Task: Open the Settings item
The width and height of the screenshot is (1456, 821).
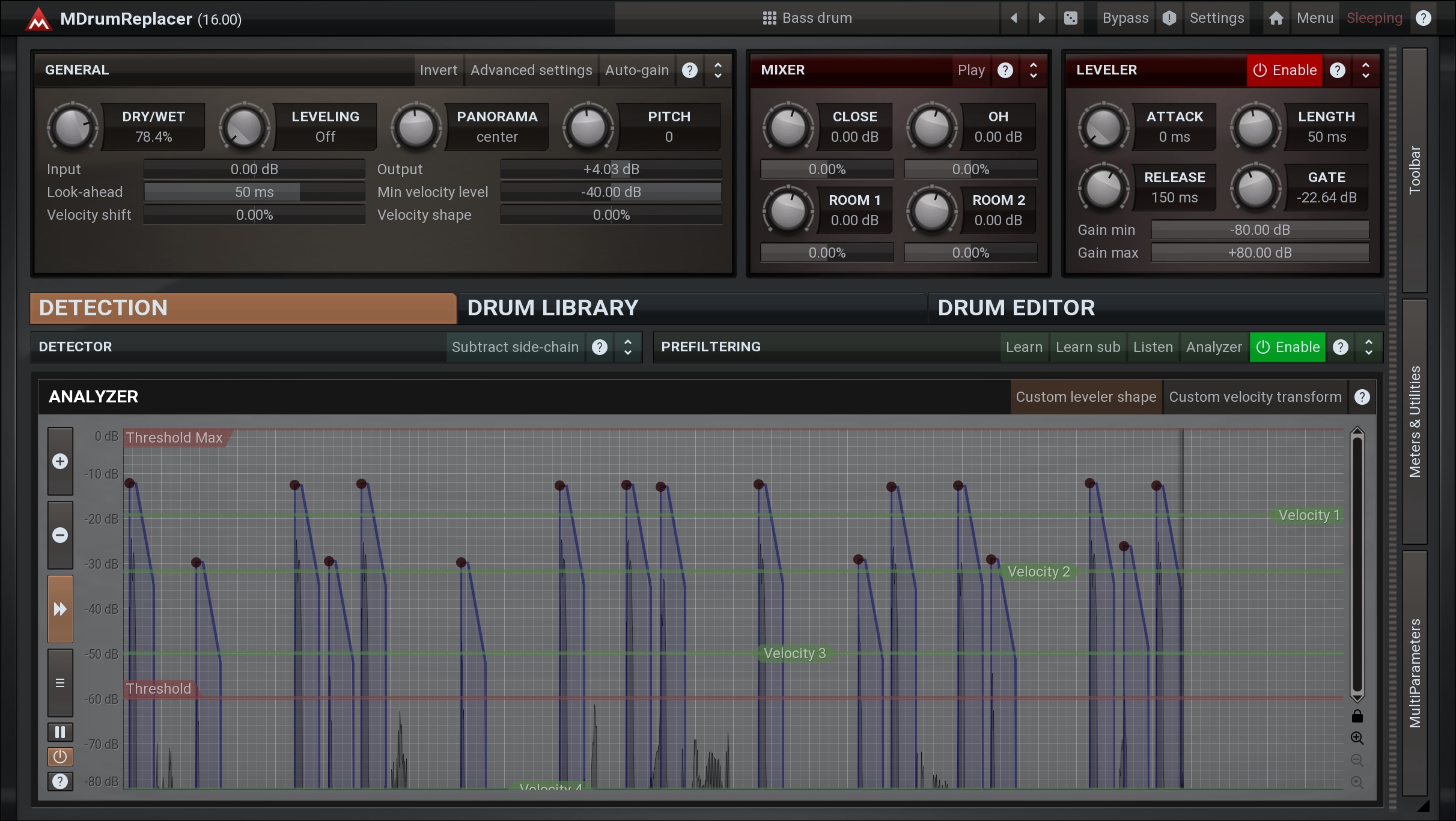Action: pyautogui.click(x=1217, y=18)
